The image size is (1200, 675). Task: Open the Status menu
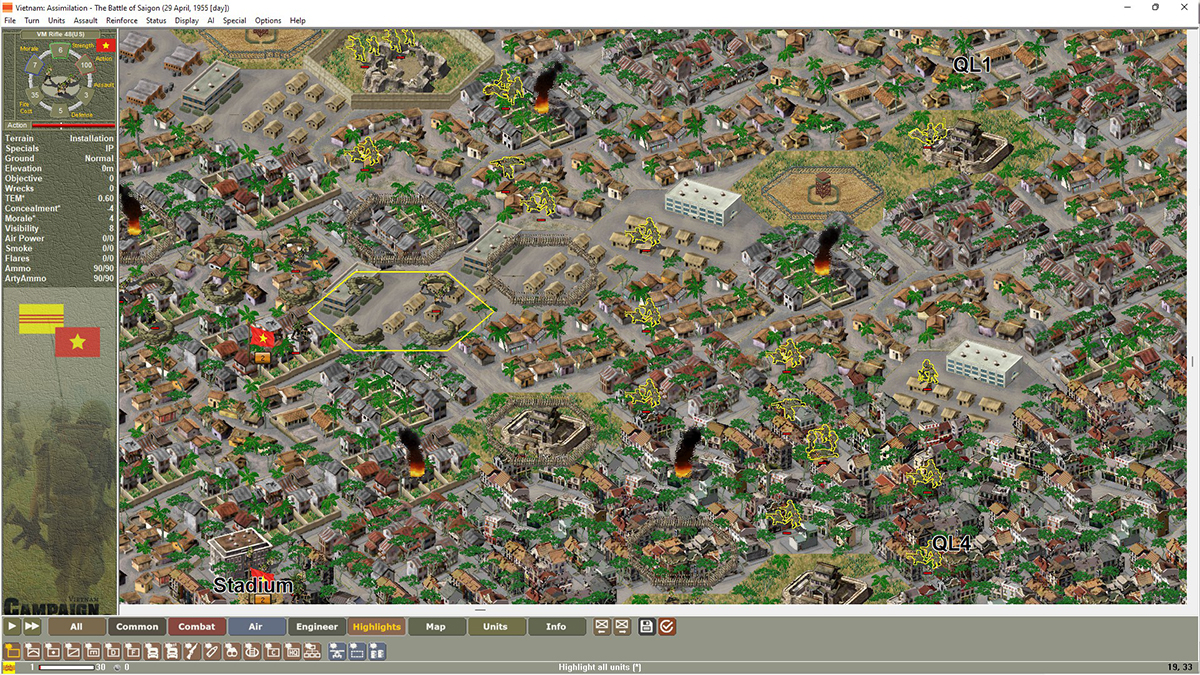pos(156,20)
